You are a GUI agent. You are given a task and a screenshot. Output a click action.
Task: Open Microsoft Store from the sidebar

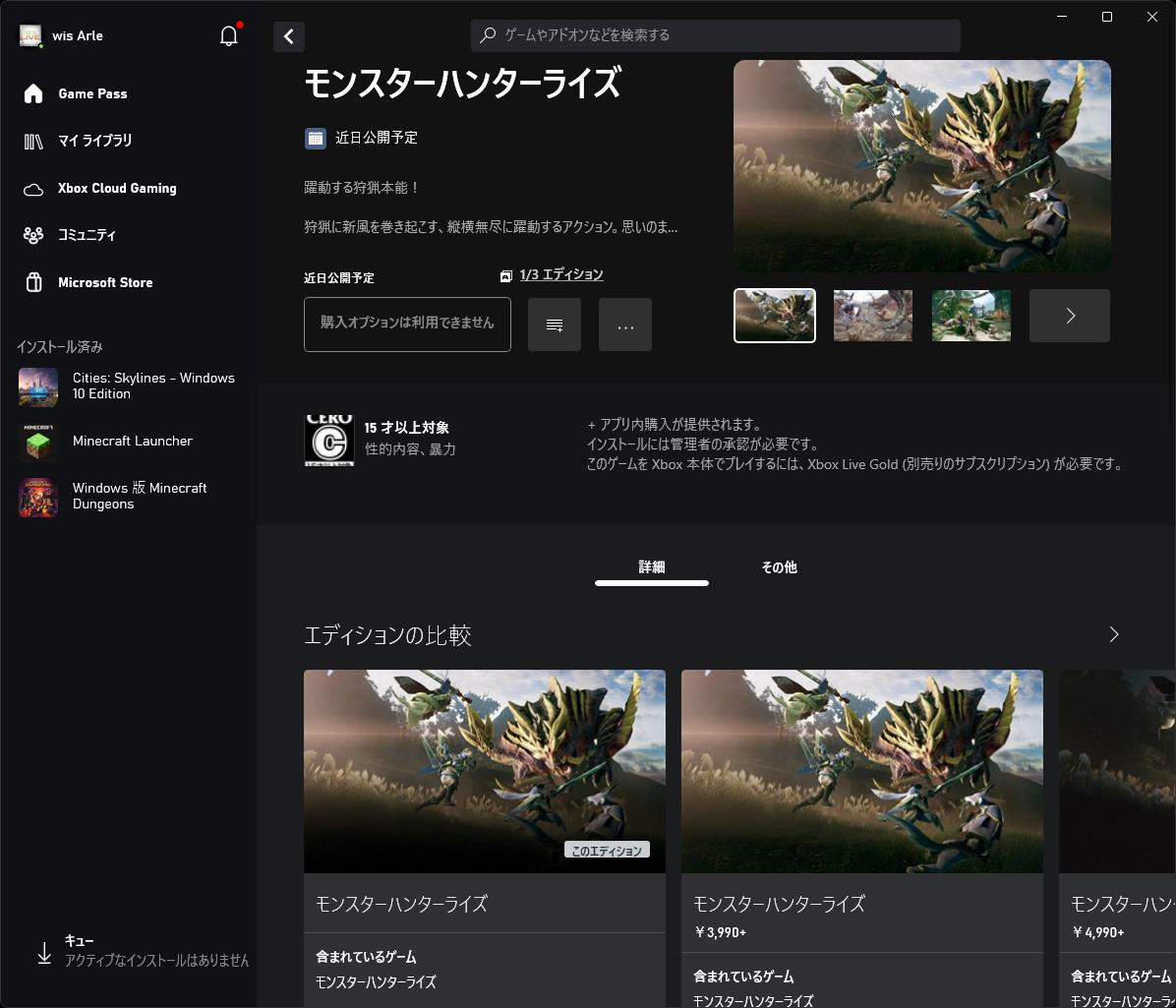105,282
